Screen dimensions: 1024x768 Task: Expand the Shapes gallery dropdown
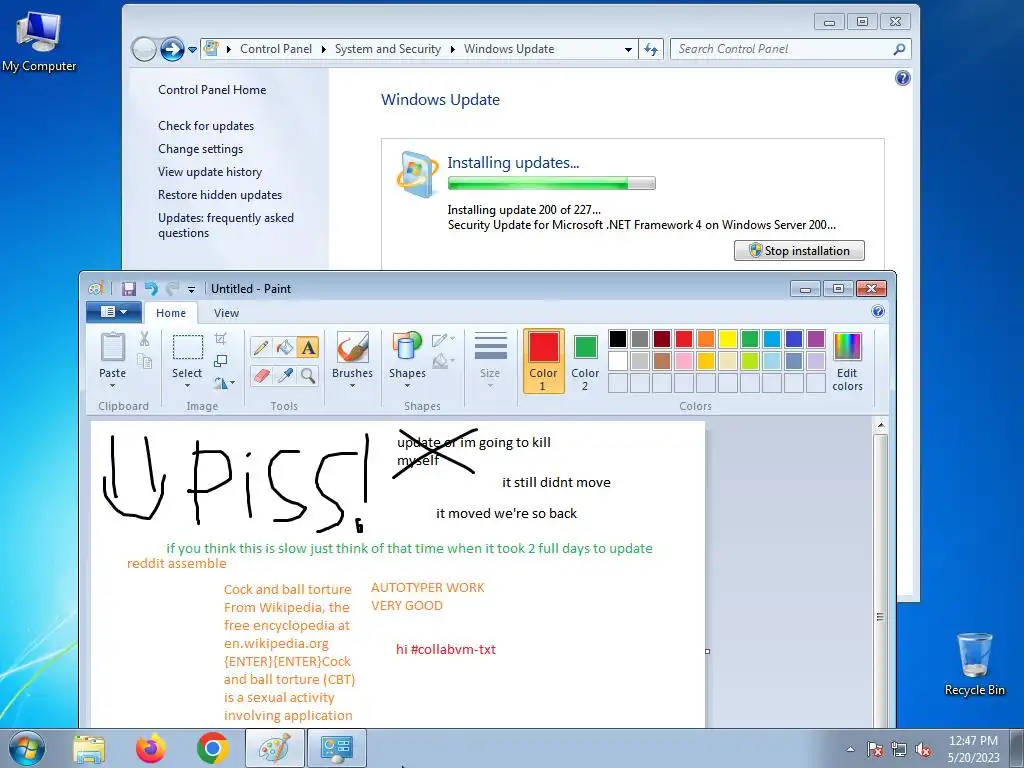(408, 386)
